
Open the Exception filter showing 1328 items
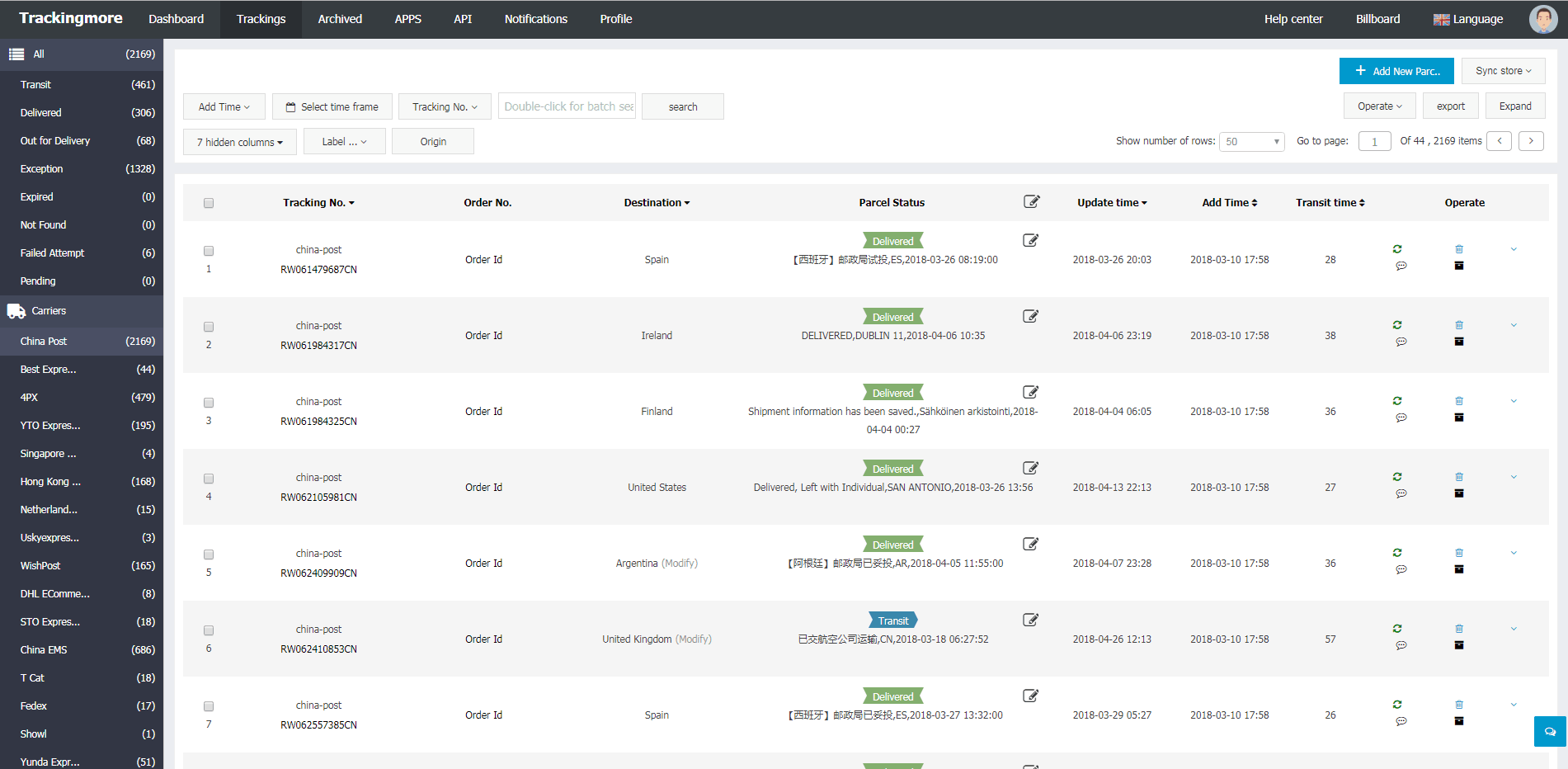coord(41,168)
